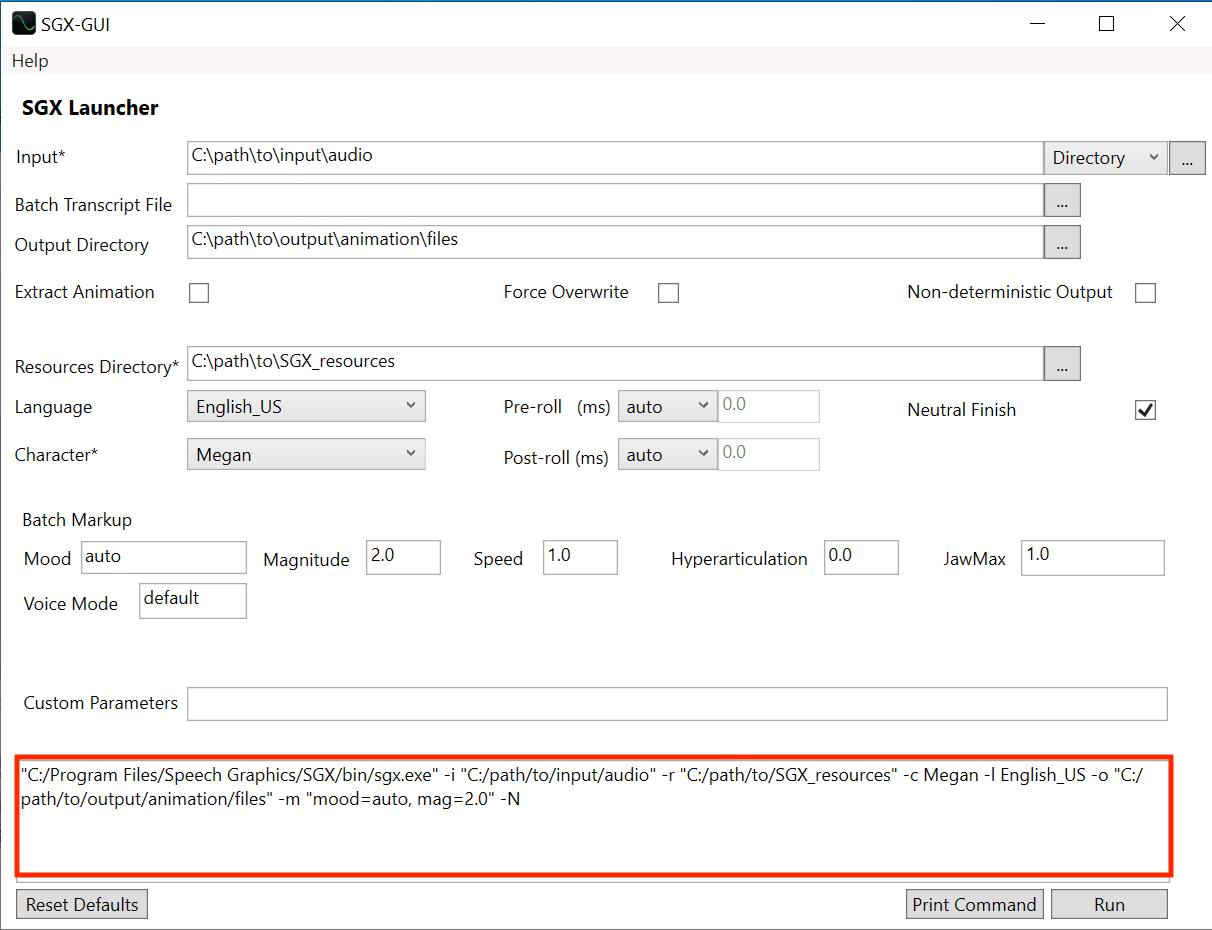Uncheck the Neutral Finish checkbox
1212x930 pixels.
(1146, 410)
